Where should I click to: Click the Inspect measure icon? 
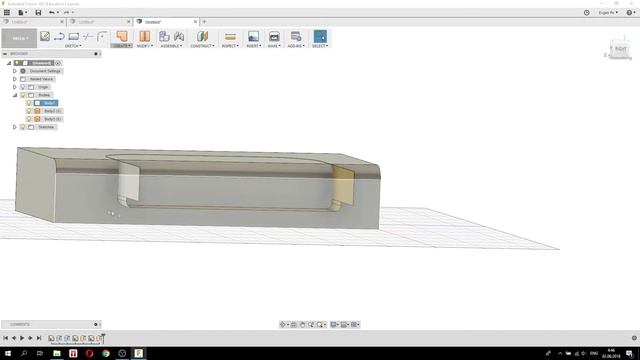pos(230,37)
